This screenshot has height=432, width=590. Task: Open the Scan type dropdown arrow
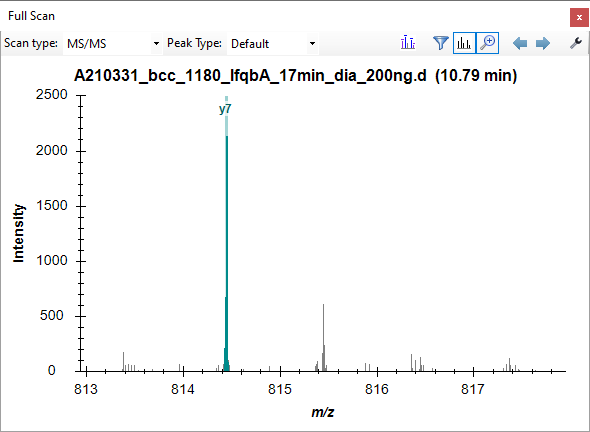[x=156, y=43]
